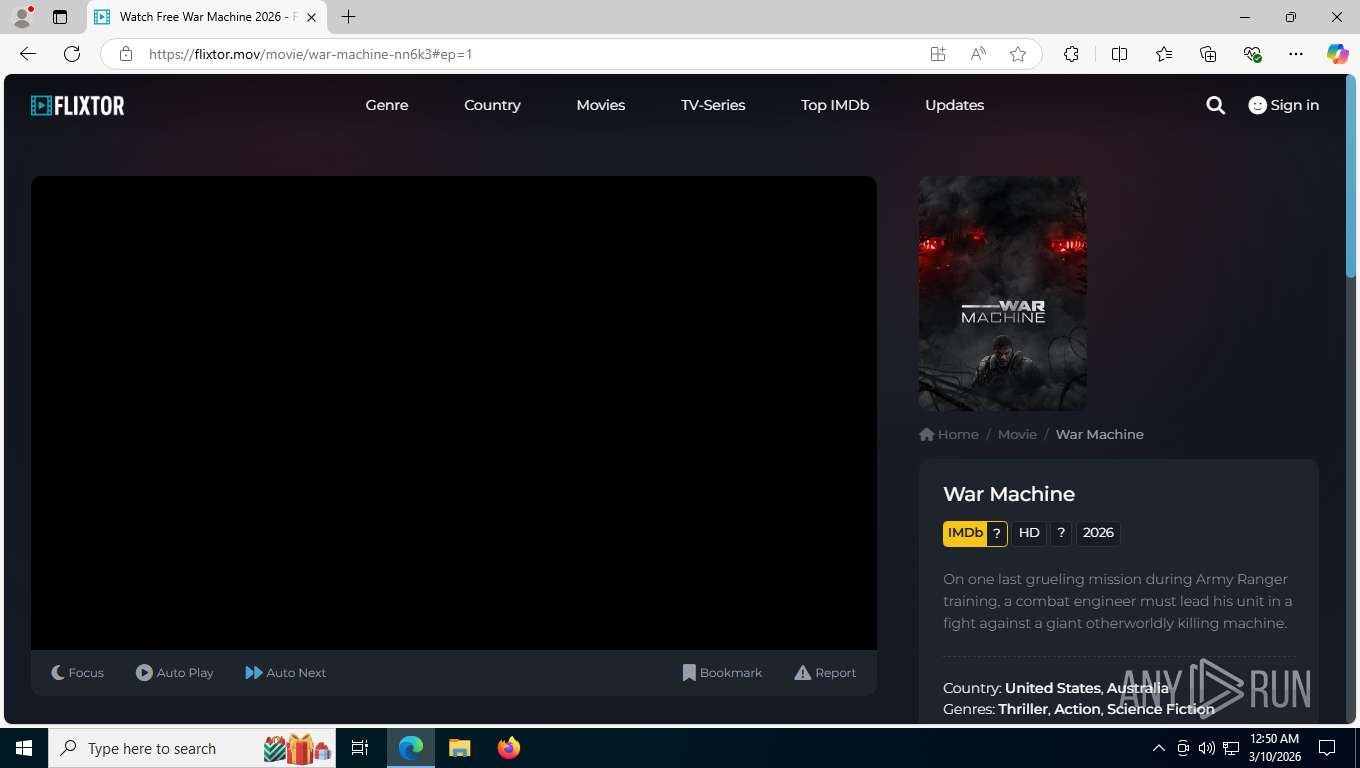Open Task View on the taskbar
Screen dimensions: 1360x768
pyautogui.click(x=360, y=748)
